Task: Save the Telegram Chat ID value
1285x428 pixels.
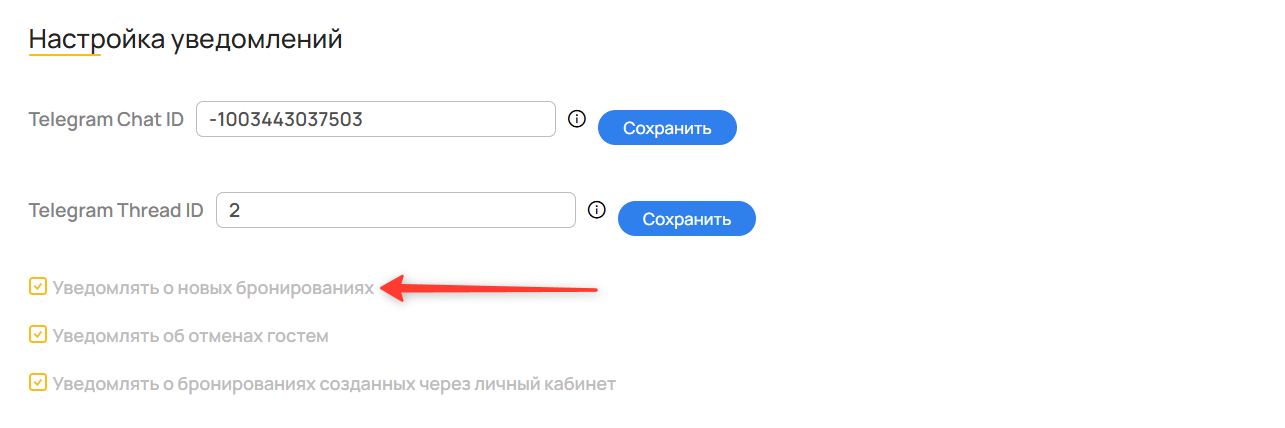Action: (667, 128)
